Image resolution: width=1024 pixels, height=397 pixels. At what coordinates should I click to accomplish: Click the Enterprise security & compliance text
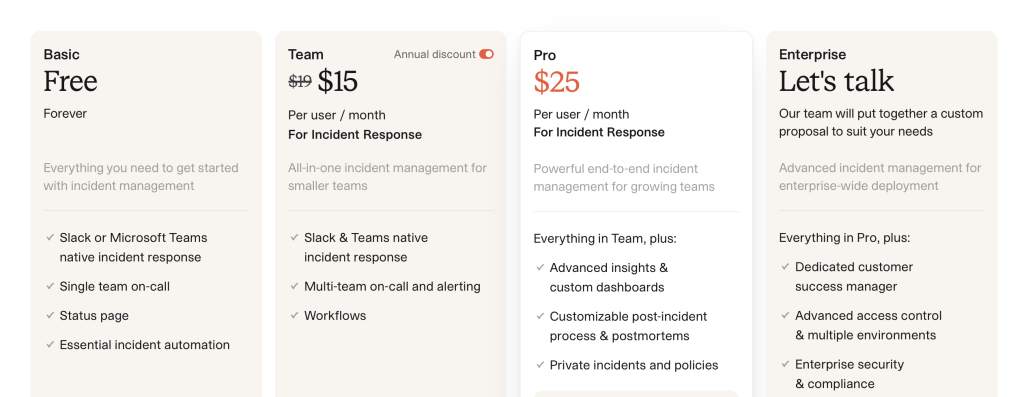point(849,374)
